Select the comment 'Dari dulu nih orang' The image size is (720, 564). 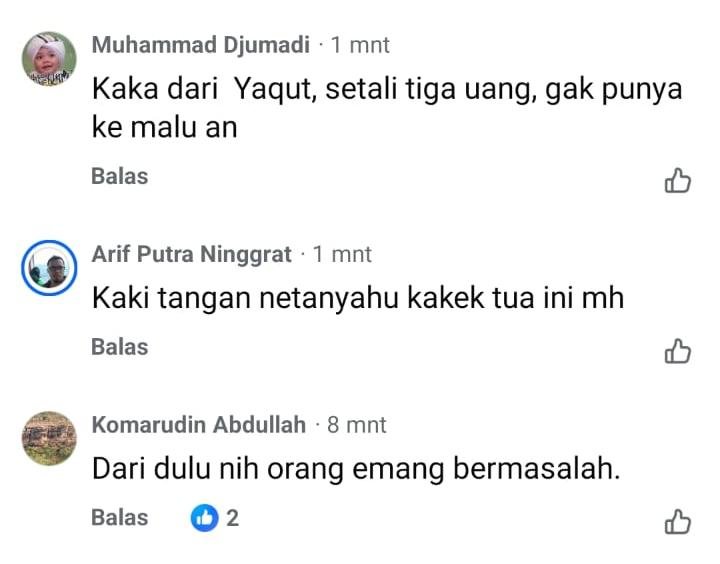218,469
